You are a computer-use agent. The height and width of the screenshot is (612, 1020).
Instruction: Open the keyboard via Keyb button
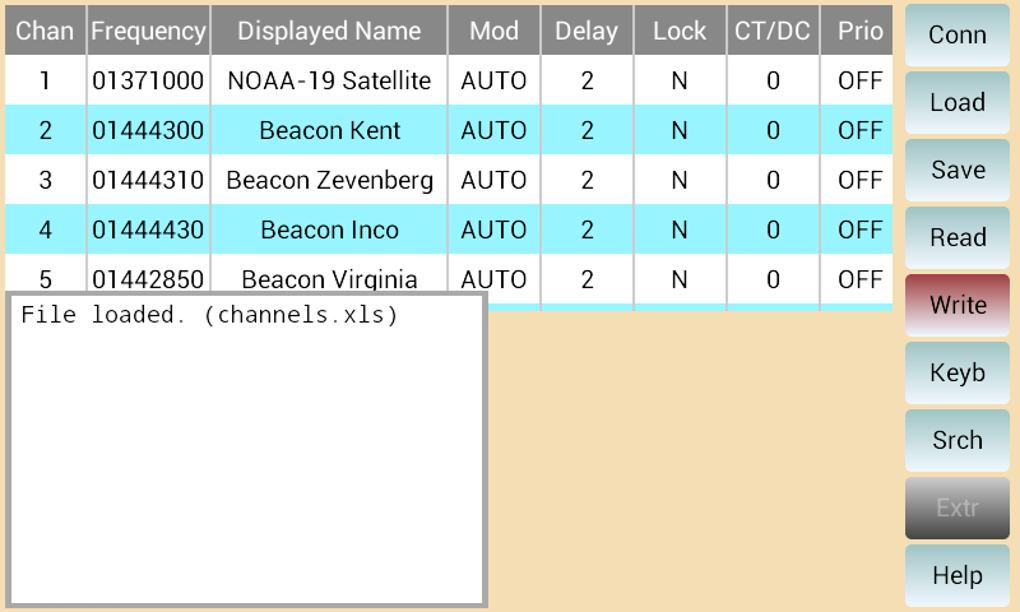[957, 373]
